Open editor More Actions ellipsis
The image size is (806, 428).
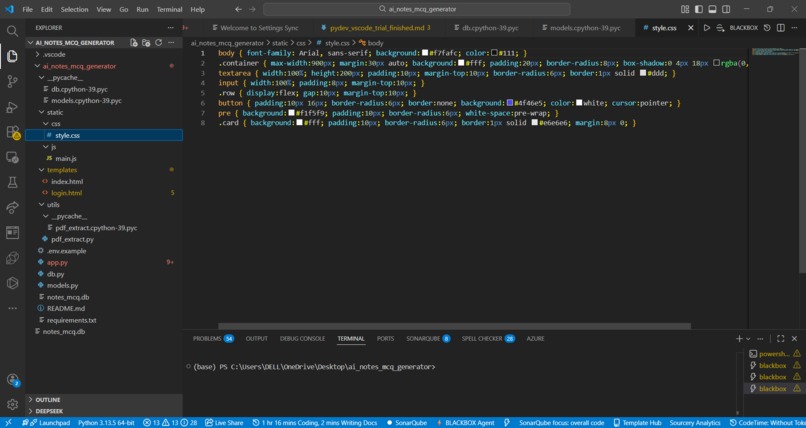click(795, 28)
